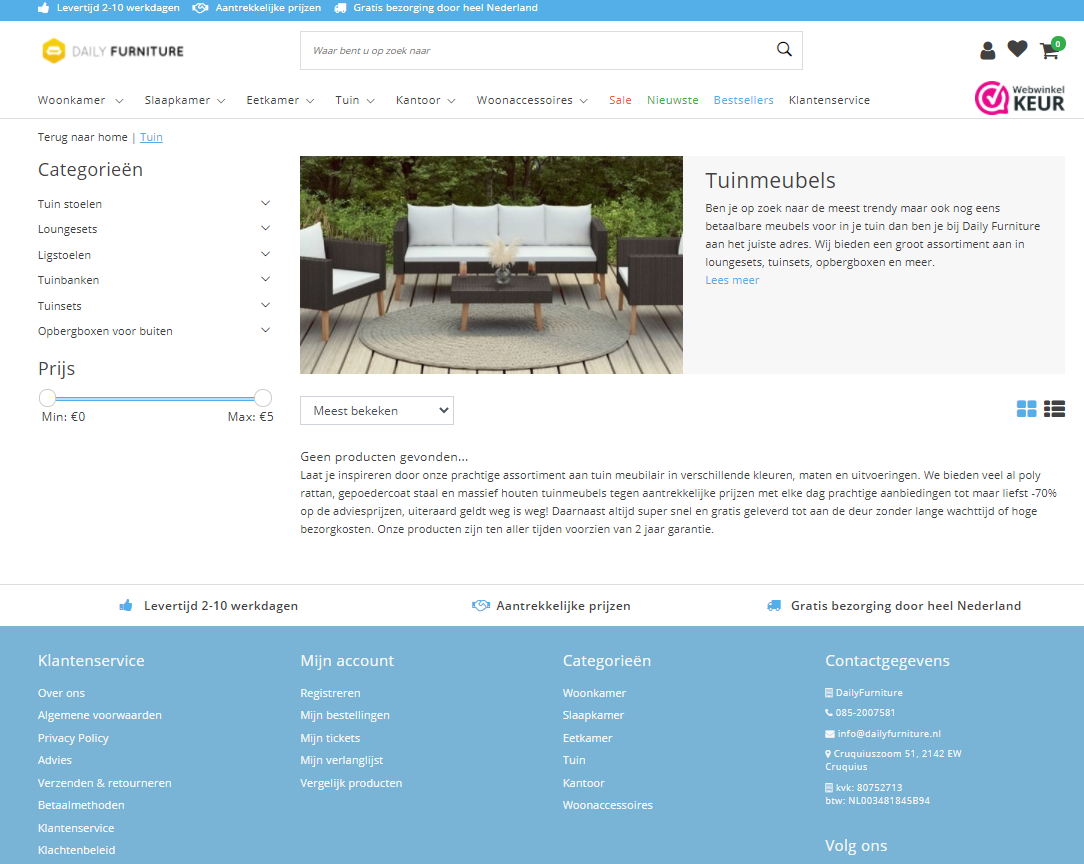Click the search magnifier icon
The image size is (1084, 864).
point(784,49)
